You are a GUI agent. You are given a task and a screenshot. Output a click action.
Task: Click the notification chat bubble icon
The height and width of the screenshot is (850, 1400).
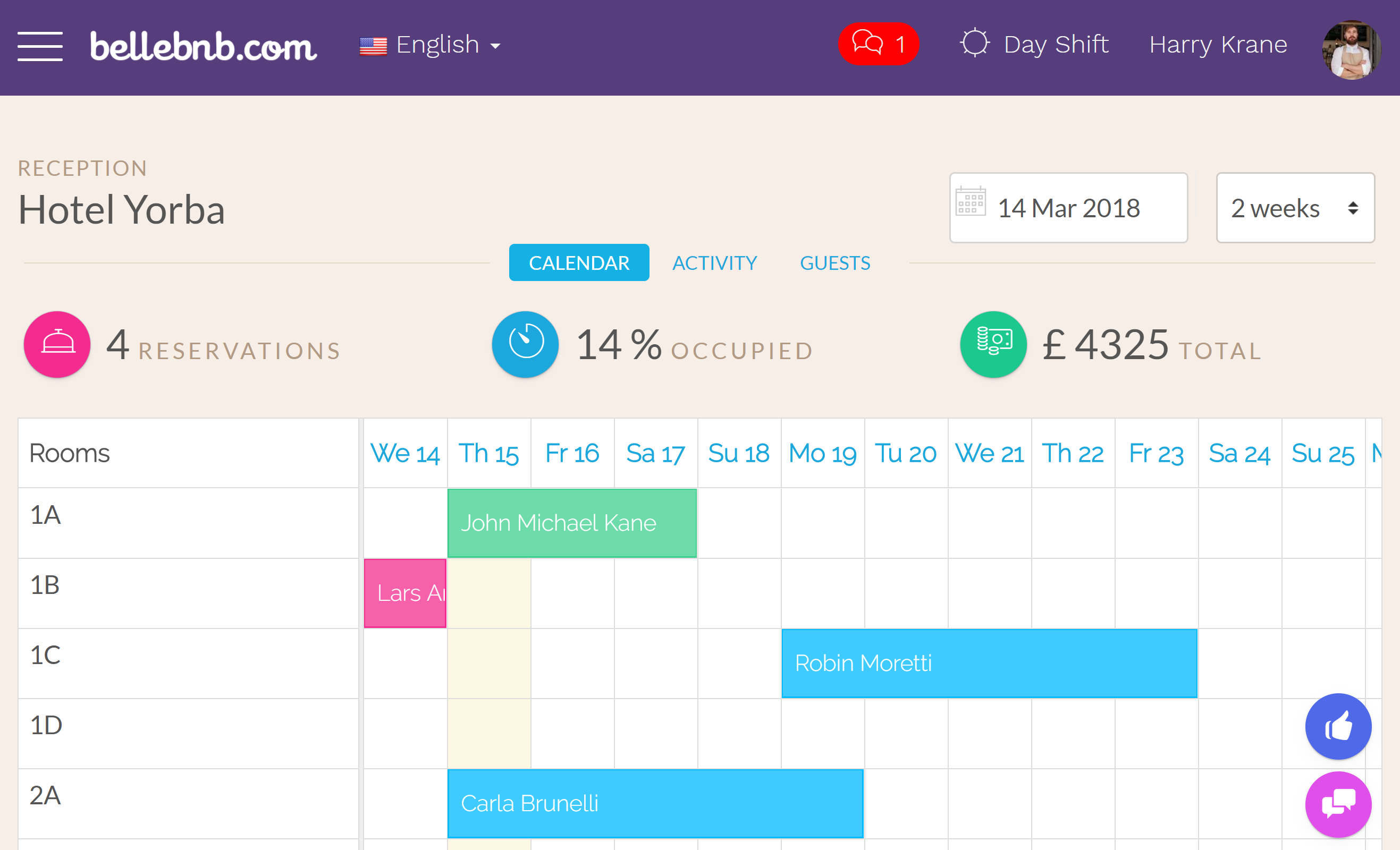pyautogui.click(x=877, y=43)
